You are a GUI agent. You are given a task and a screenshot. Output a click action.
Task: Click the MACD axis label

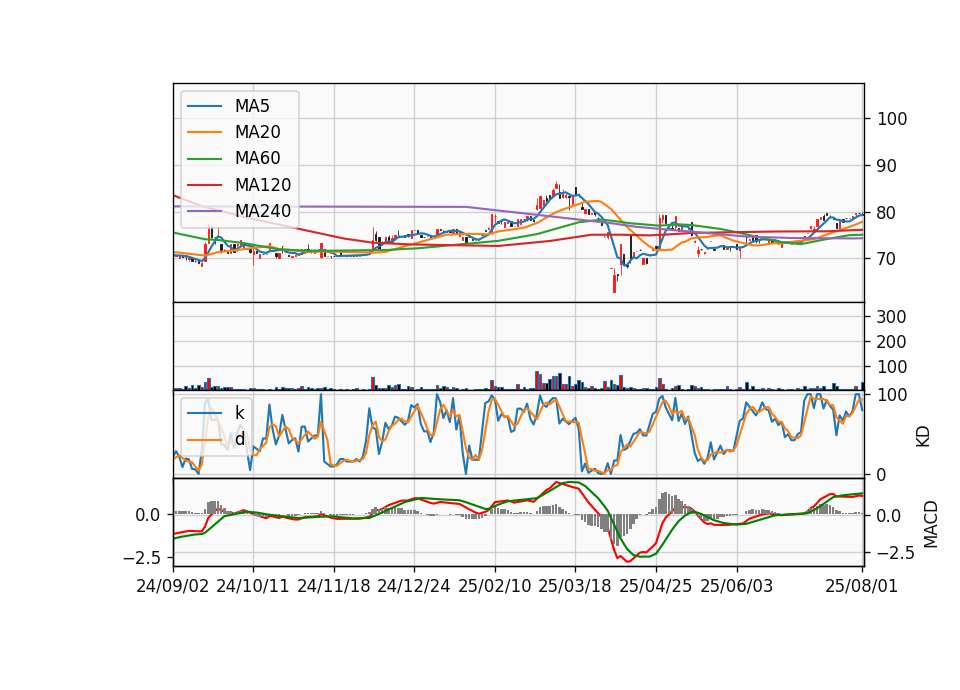click(931, 524)
